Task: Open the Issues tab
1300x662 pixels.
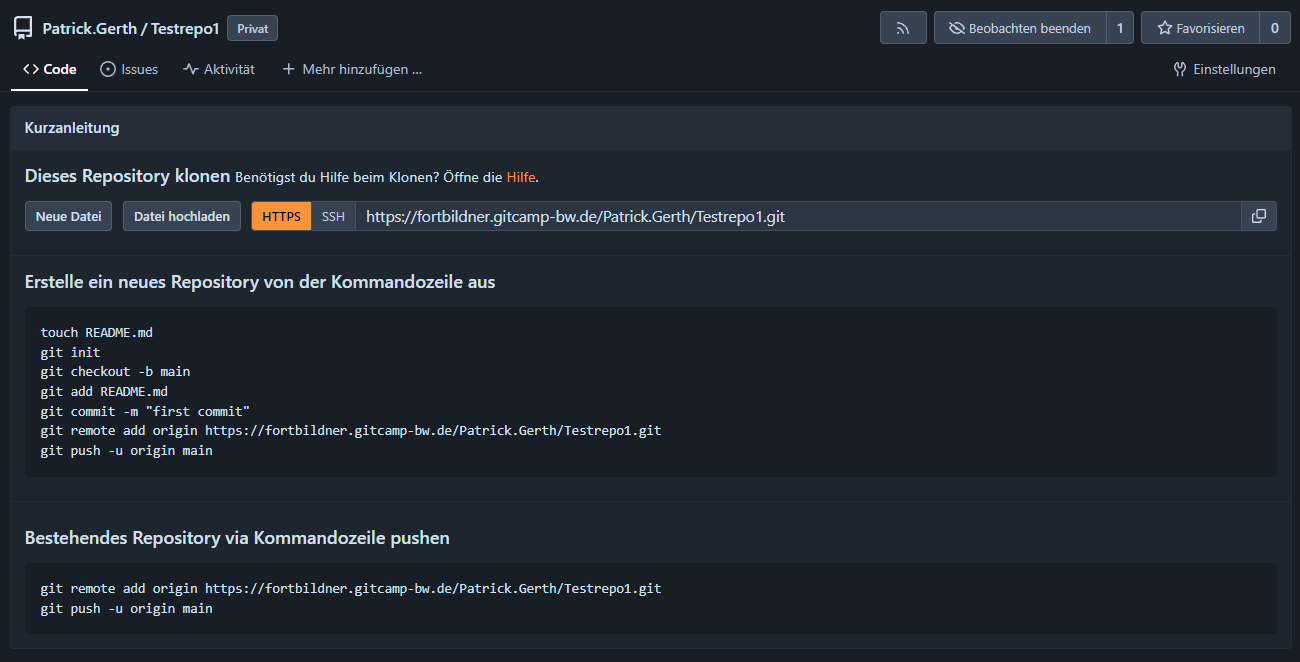Action: (x=129, y=69)
